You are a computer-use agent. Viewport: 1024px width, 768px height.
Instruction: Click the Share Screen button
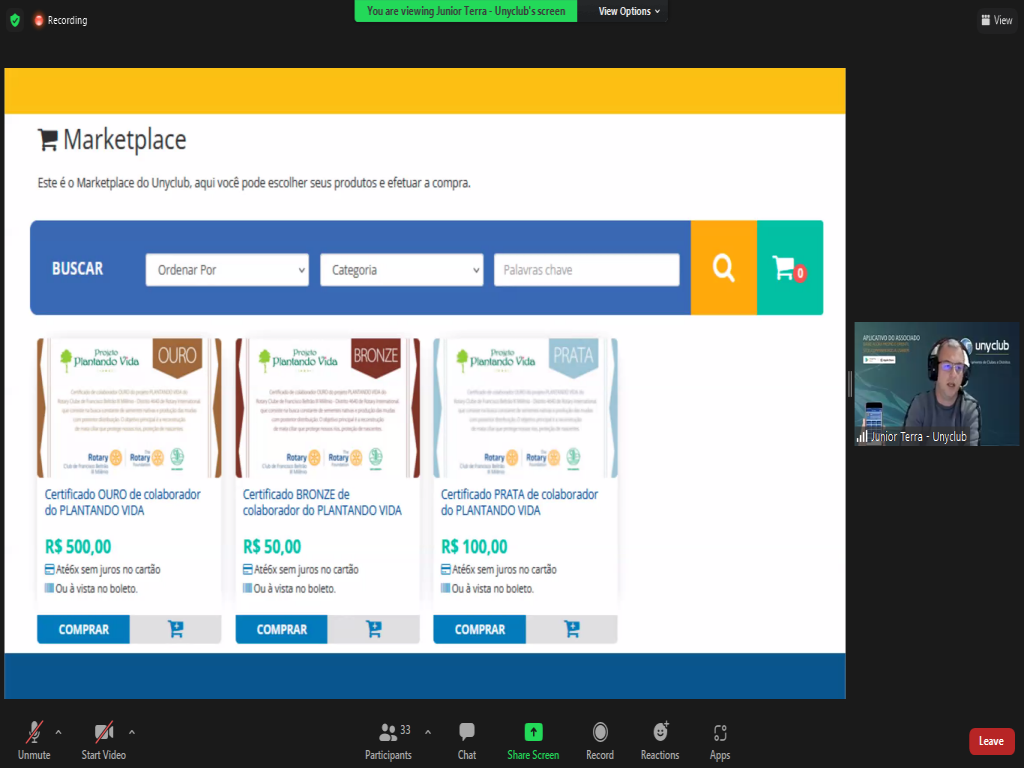pyautogui.click(x=533, y=741)
